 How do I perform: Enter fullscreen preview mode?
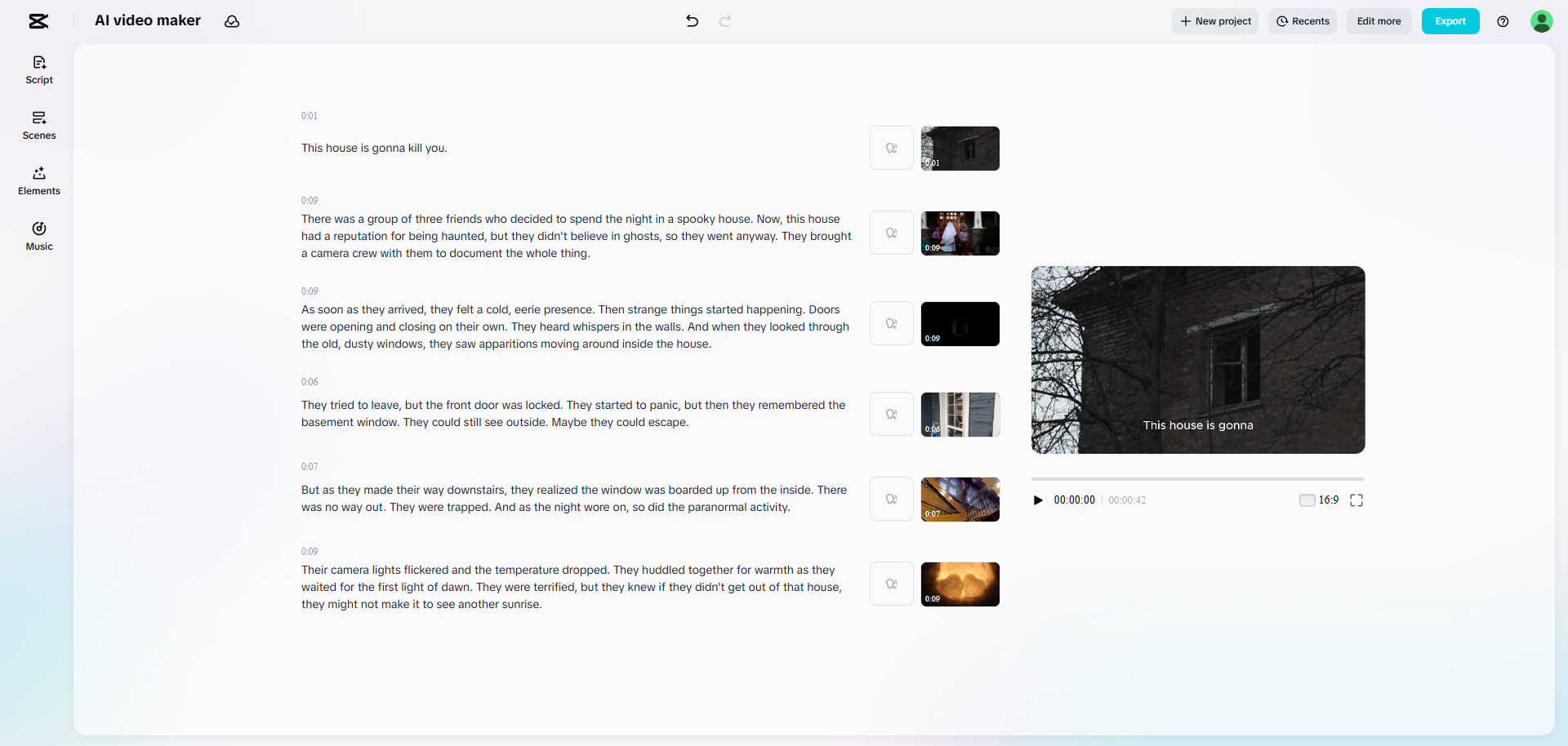coord(1356,500)
